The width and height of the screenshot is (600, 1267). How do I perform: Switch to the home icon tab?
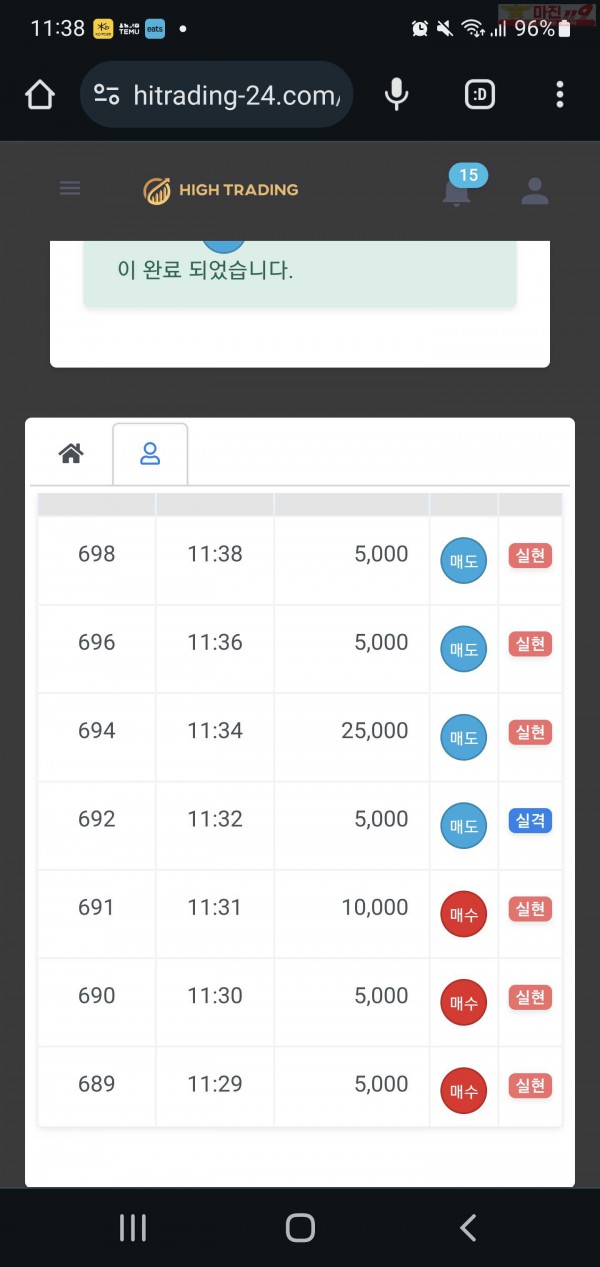pyautogui.click(x=70, y=454)
